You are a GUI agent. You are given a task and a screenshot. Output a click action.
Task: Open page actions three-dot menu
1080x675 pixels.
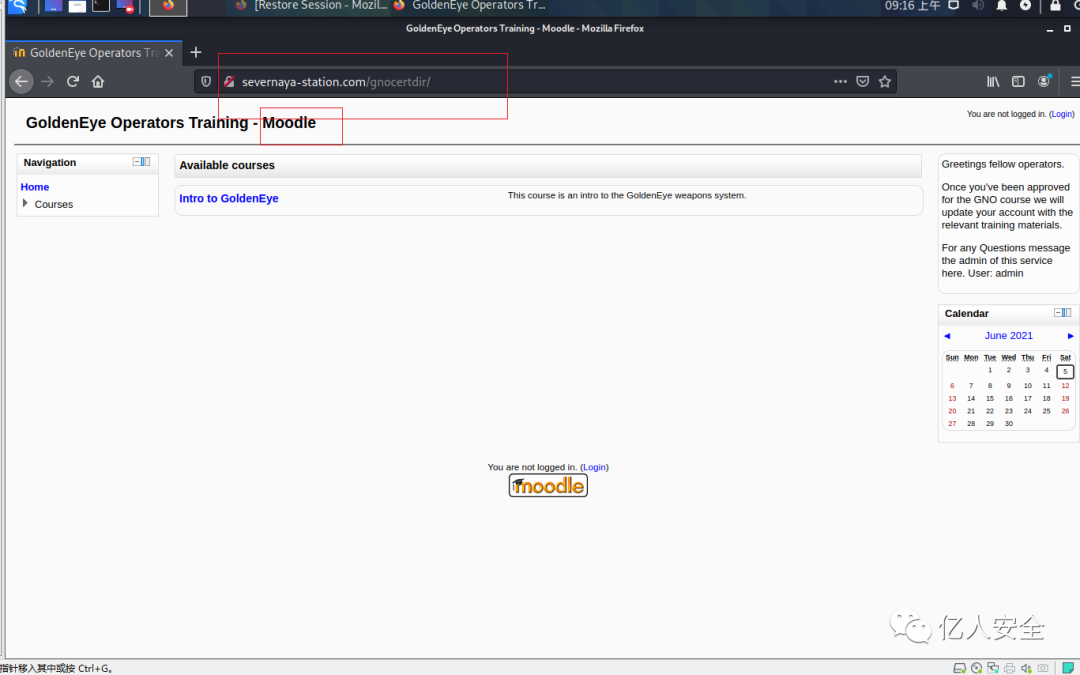840,81
